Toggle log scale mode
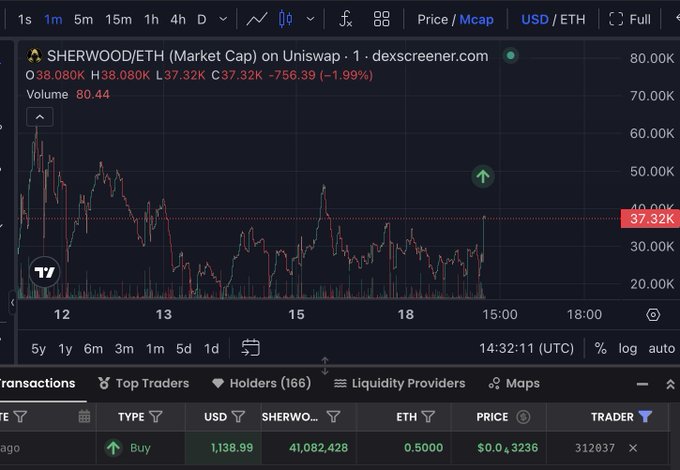This screenshot has height=470, width=680. [628, 348]
